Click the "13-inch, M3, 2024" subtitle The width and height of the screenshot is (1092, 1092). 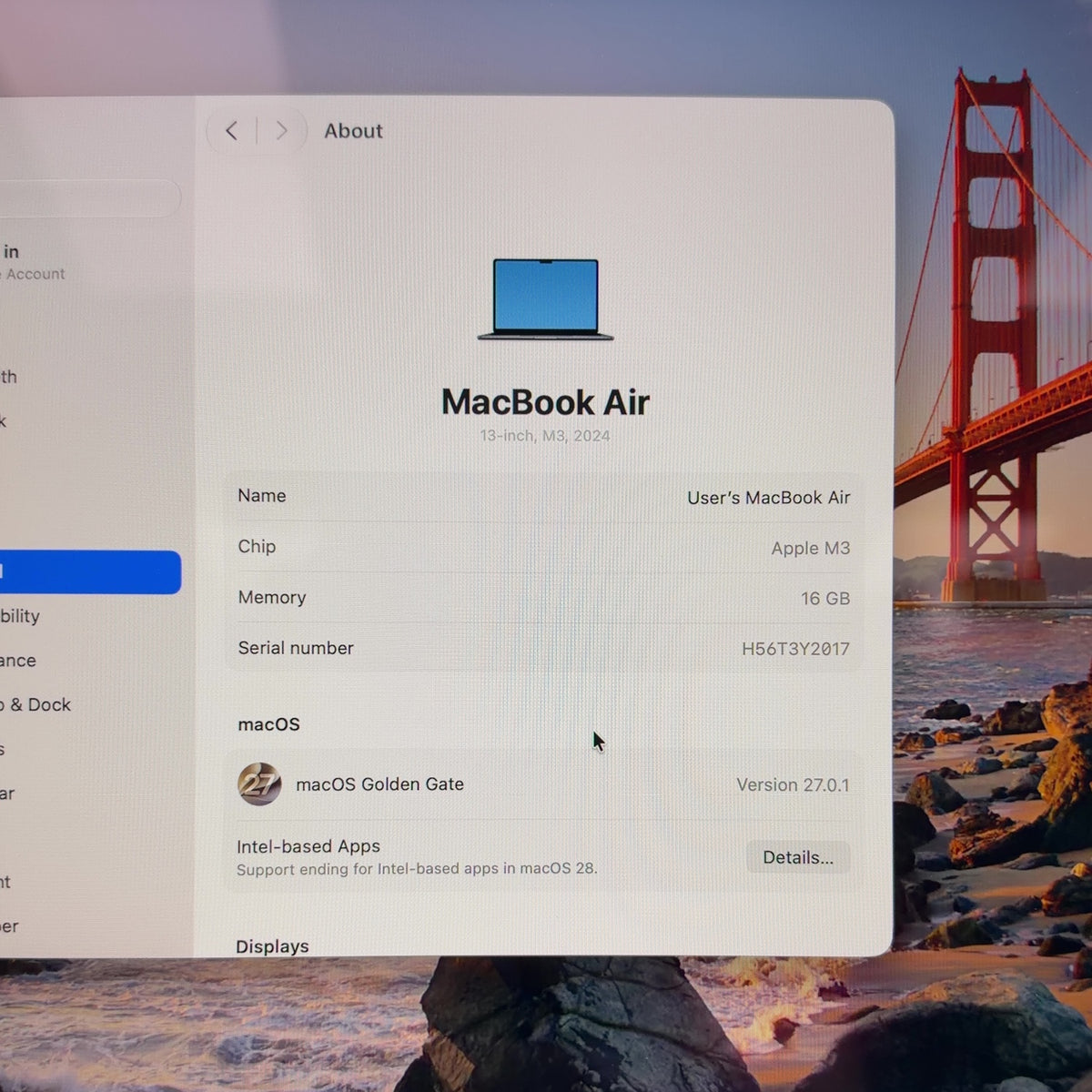(545, 436)
